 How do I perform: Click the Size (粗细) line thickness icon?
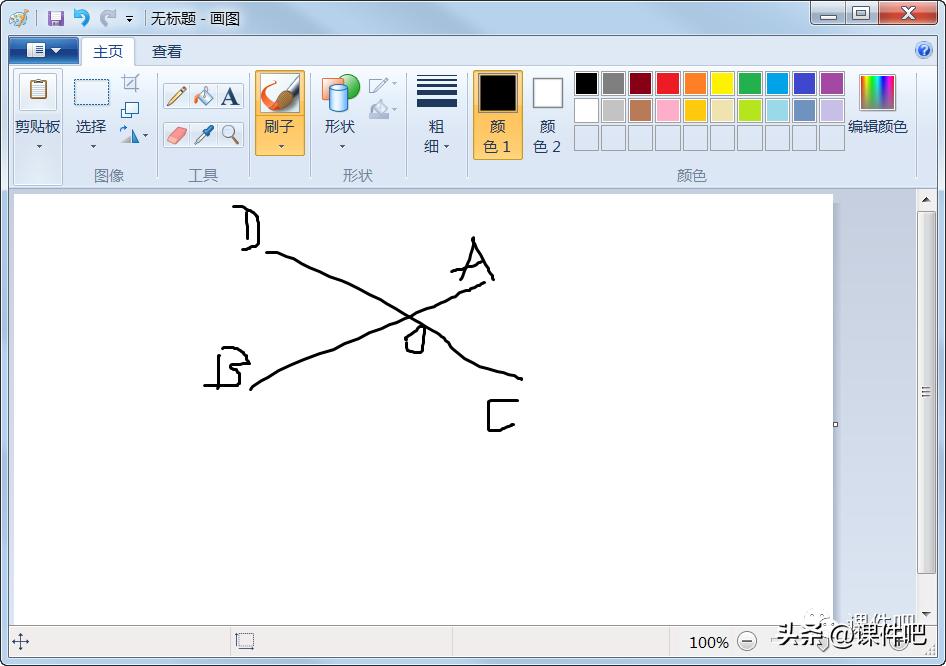pyautogui.click(x=437, y=91)
